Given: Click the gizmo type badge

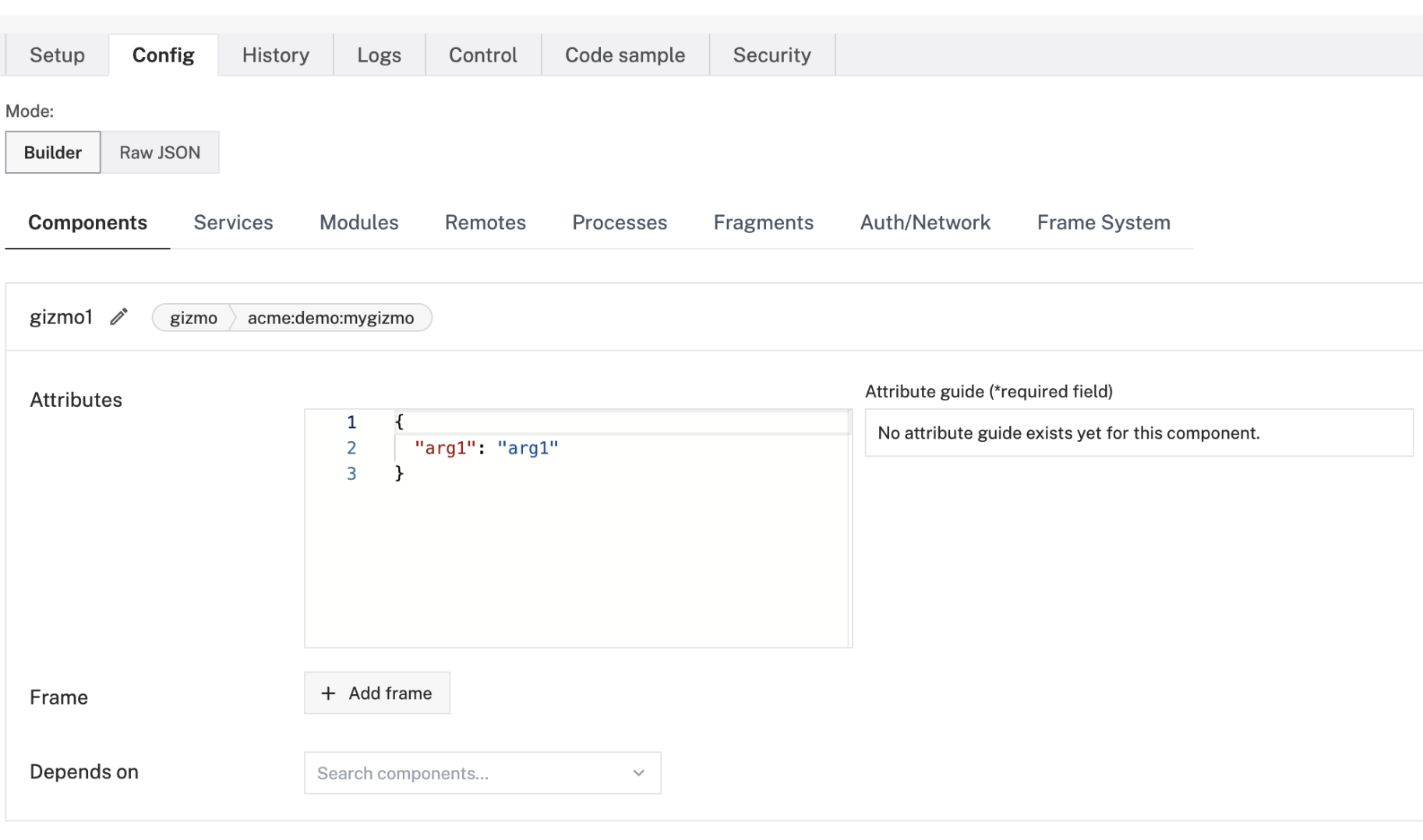Looking at the screenshot, I should coord(194,318).
